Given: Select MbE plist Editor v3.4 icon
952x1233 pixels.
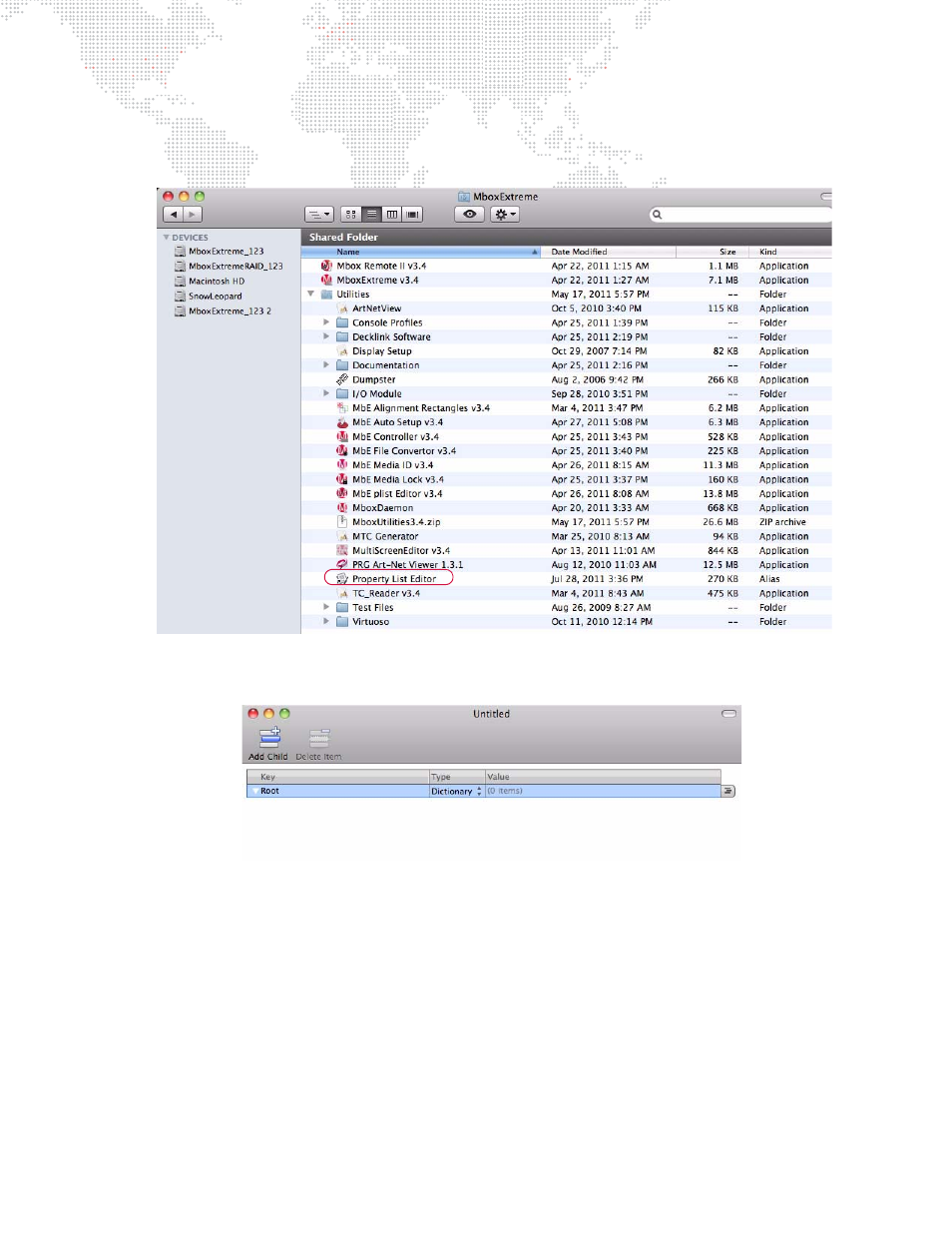Looking at the screenshot, I should pos(342,494).
